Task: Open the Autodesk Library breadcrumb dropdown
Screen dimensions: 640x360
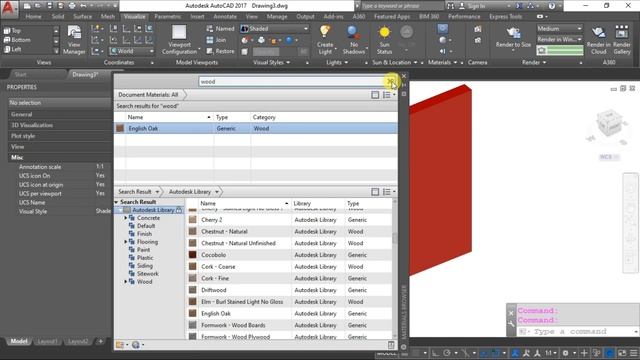Action: click(x=217, y=192)
